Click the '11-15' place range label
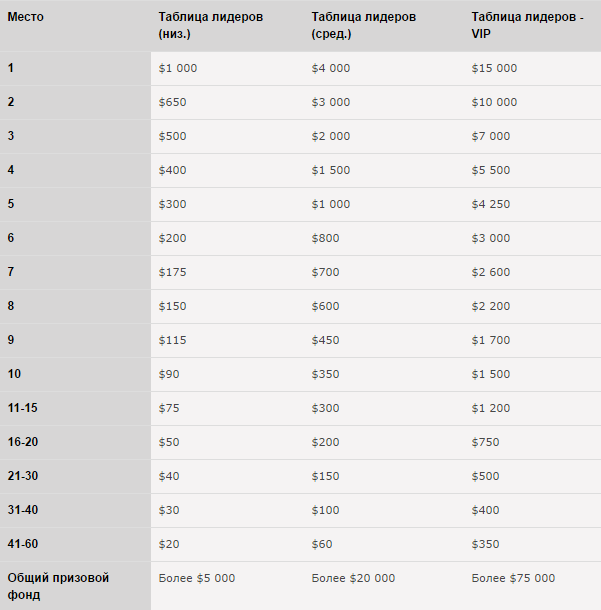 pos(23,408)
